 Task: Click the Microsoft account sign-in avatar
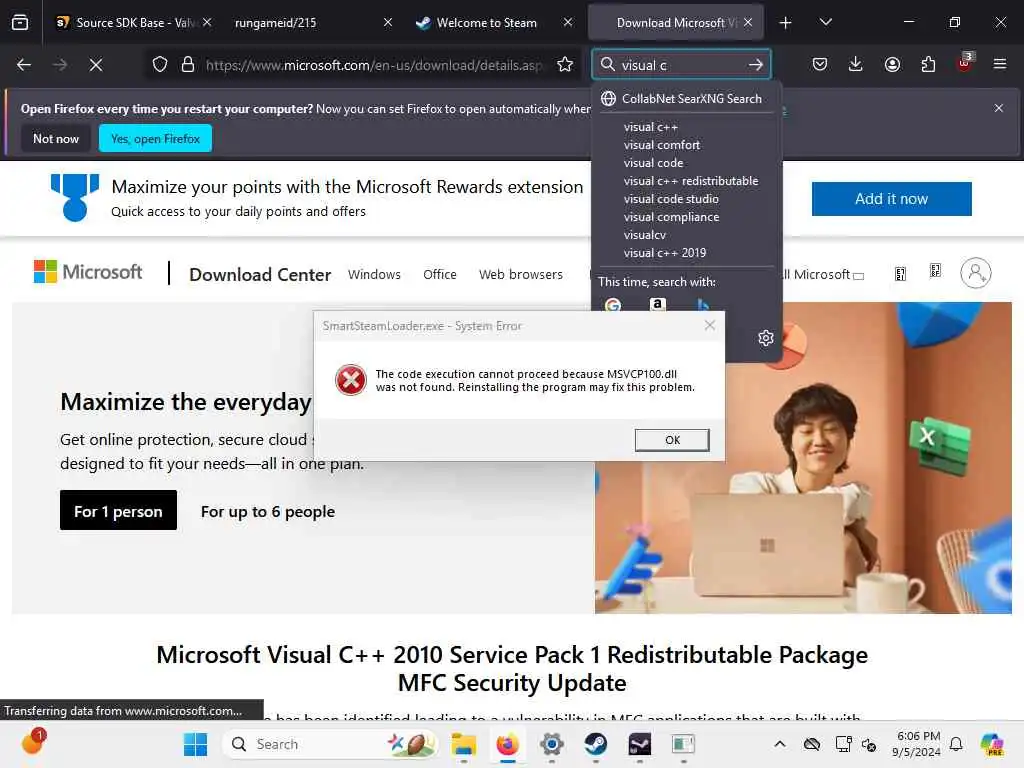point(976,273)
